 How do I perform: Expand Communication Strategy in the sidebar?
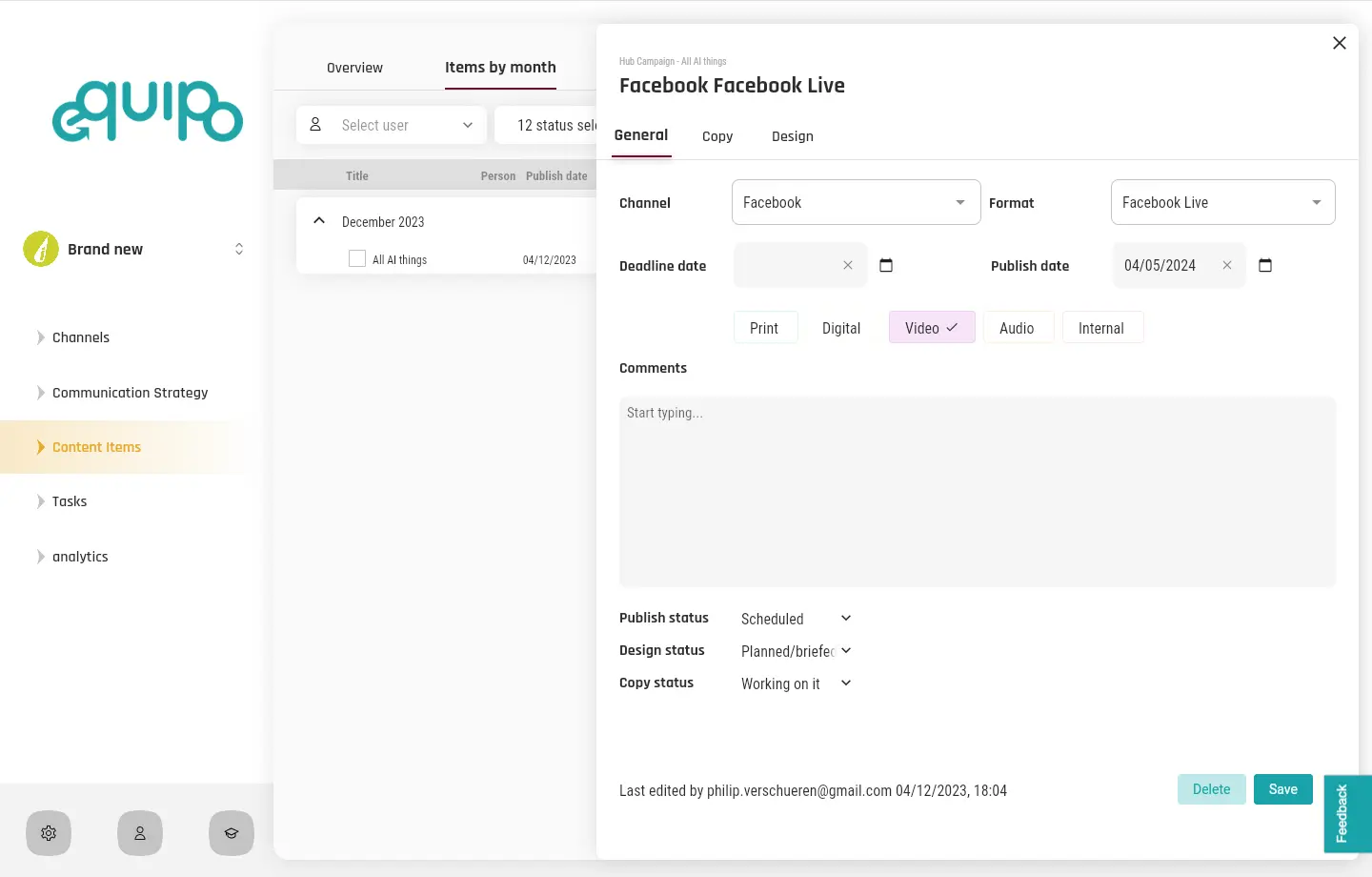(x=40, y=393)
